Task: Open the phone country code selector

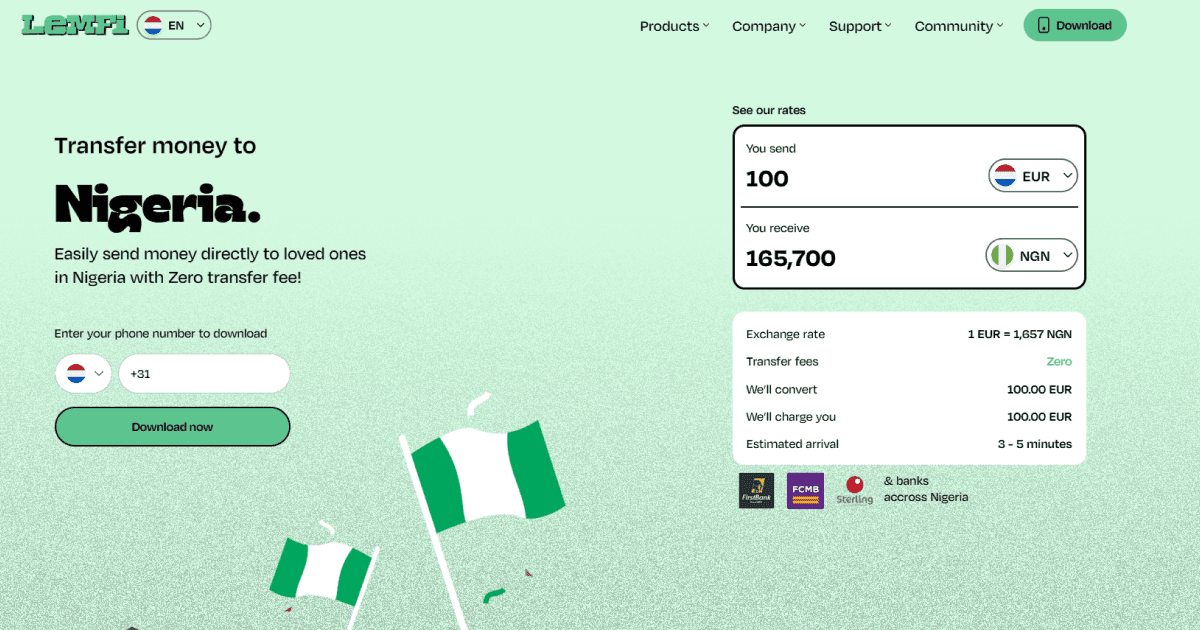Action: point(84,374)
